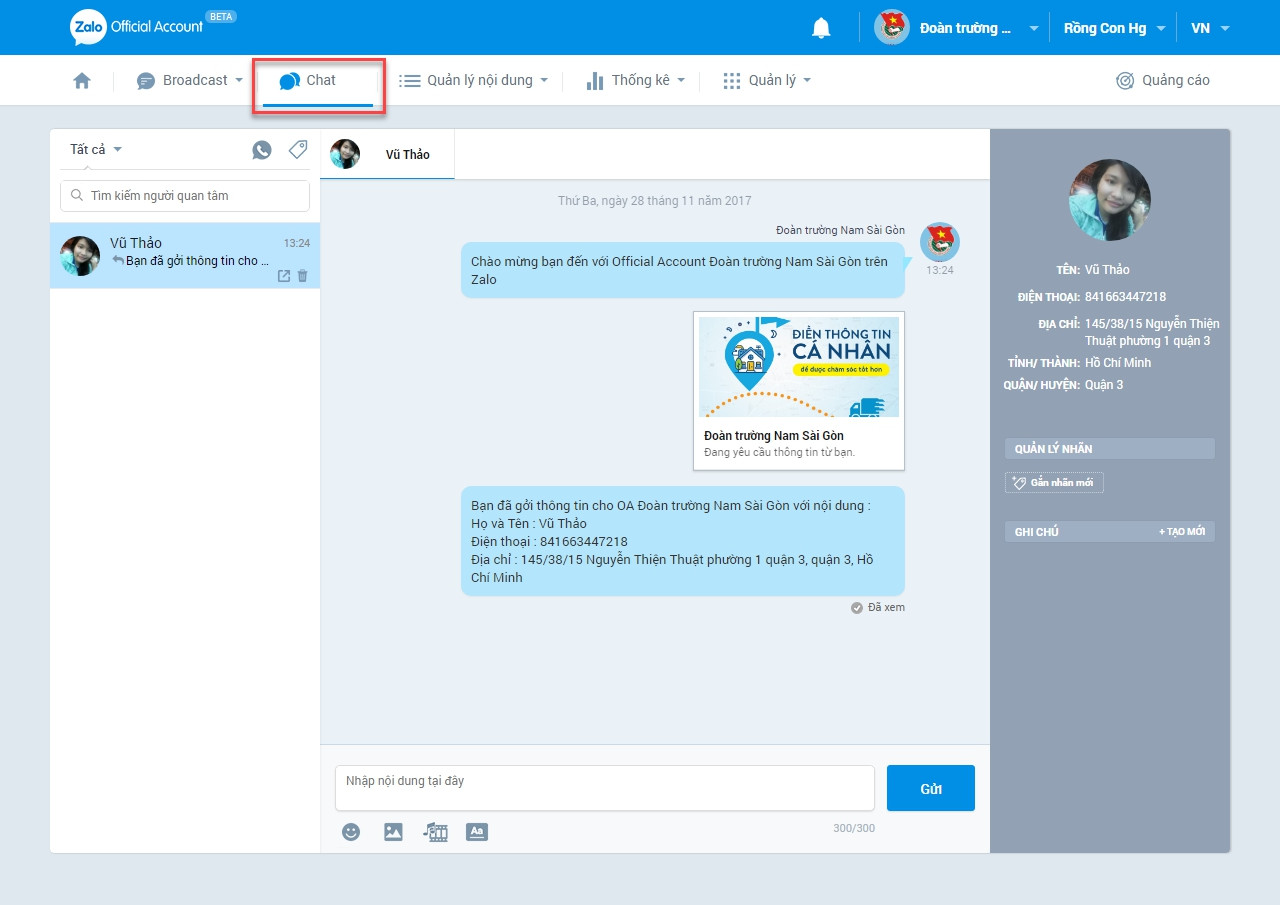1280x905 pixels.
Task: Click the Gửi send button
Action: pyautogui.click(x=931, y=789)
